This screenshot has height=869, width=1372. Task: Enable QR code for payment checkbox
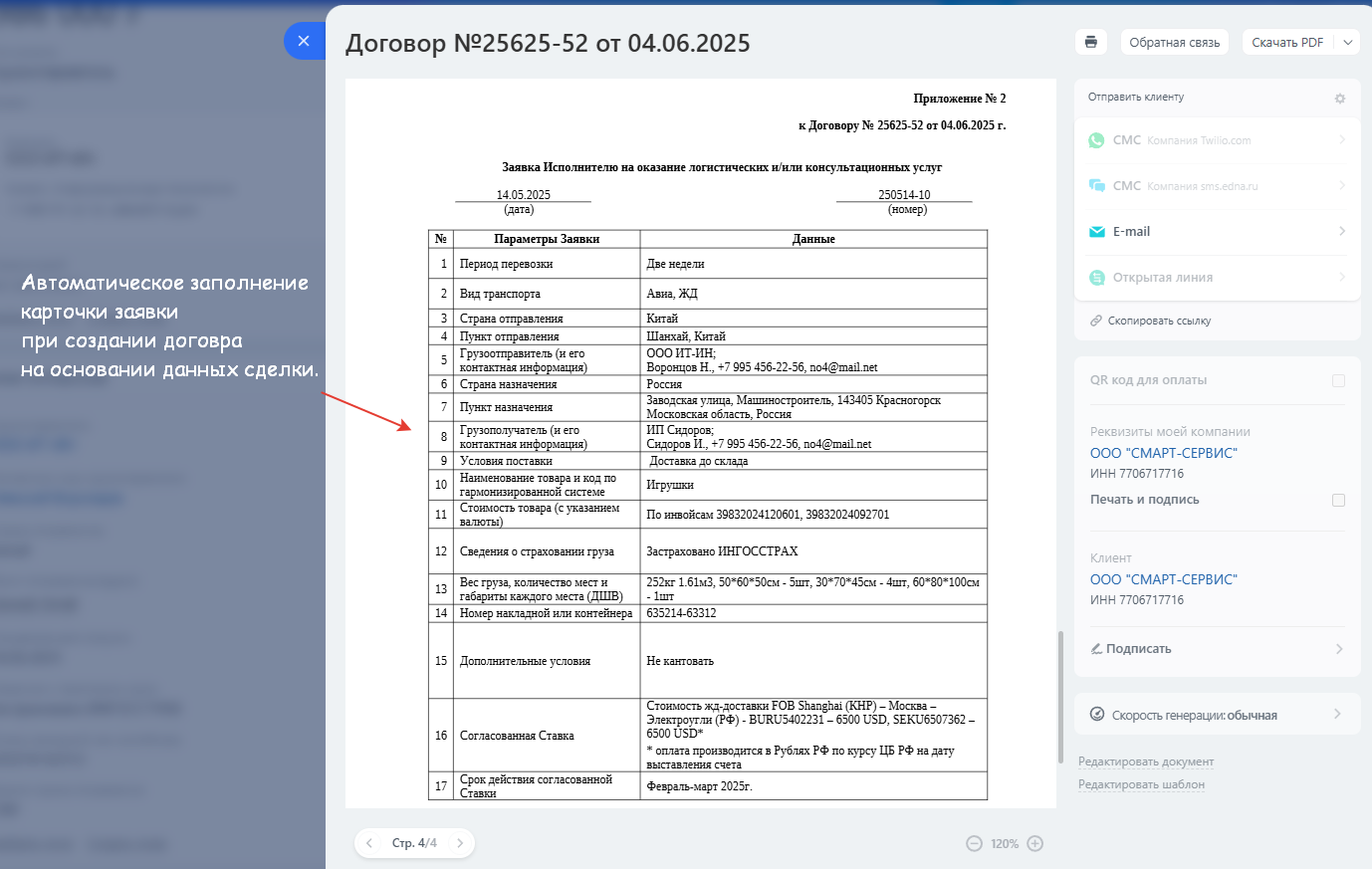click(1338, 380)
